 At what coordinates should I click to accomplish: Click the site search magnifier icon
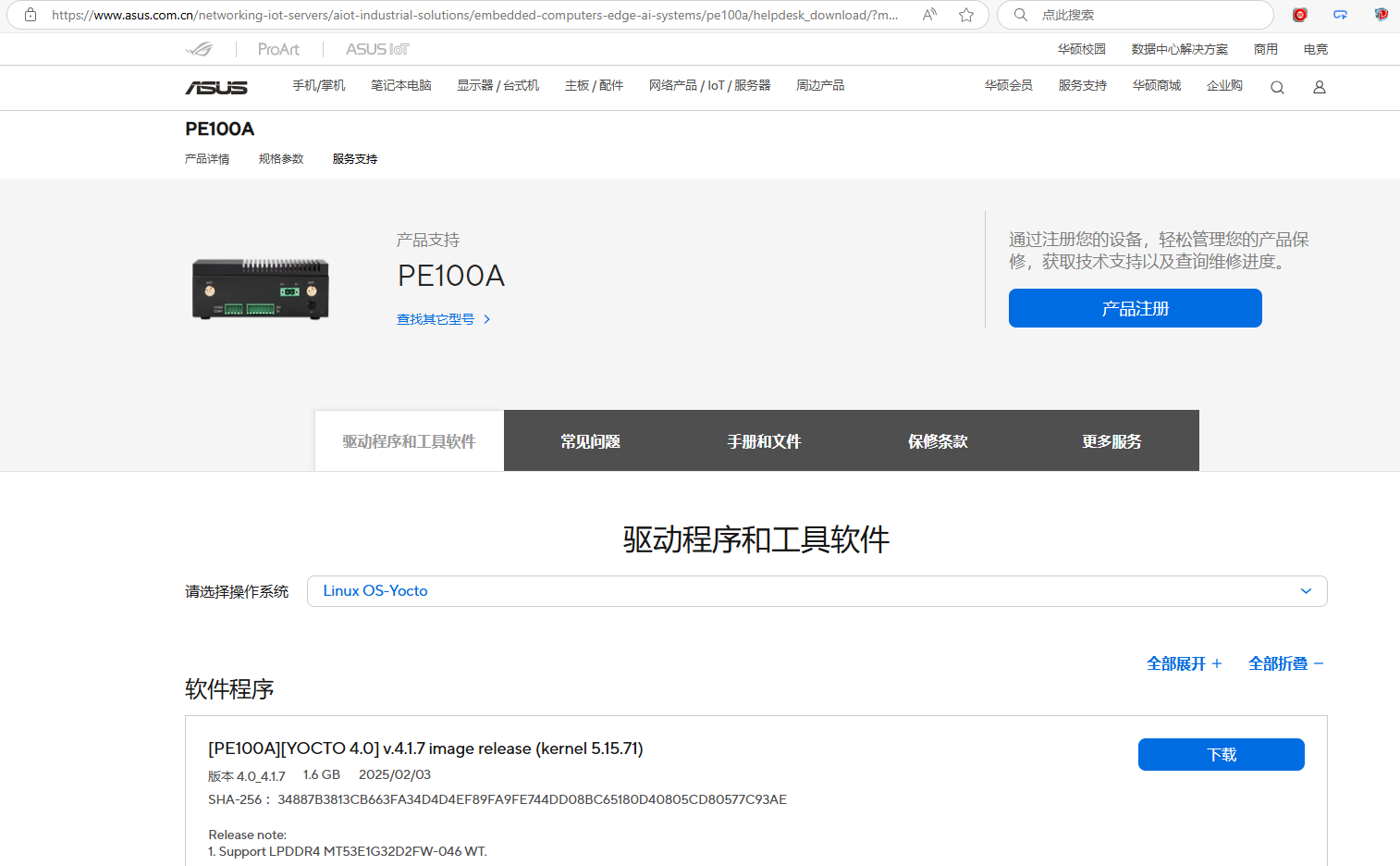click(x=1277, y=87)
